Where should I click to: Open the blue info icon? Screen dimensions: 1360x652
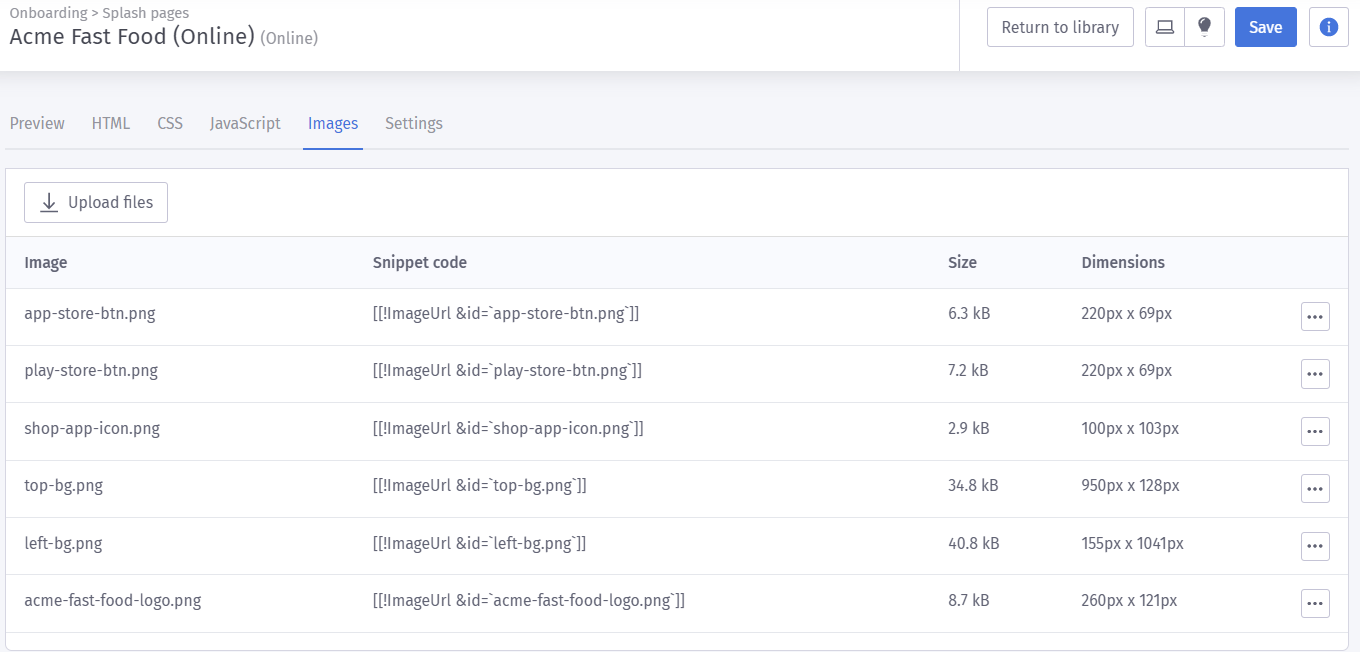(x=1329, y=28)
